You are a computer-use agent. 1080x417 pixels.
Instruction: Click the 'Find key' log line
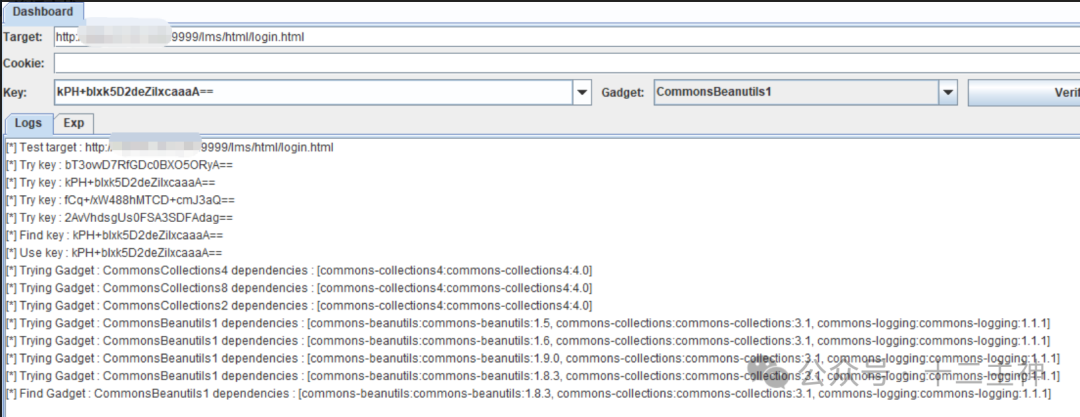[x=115, y=235]
